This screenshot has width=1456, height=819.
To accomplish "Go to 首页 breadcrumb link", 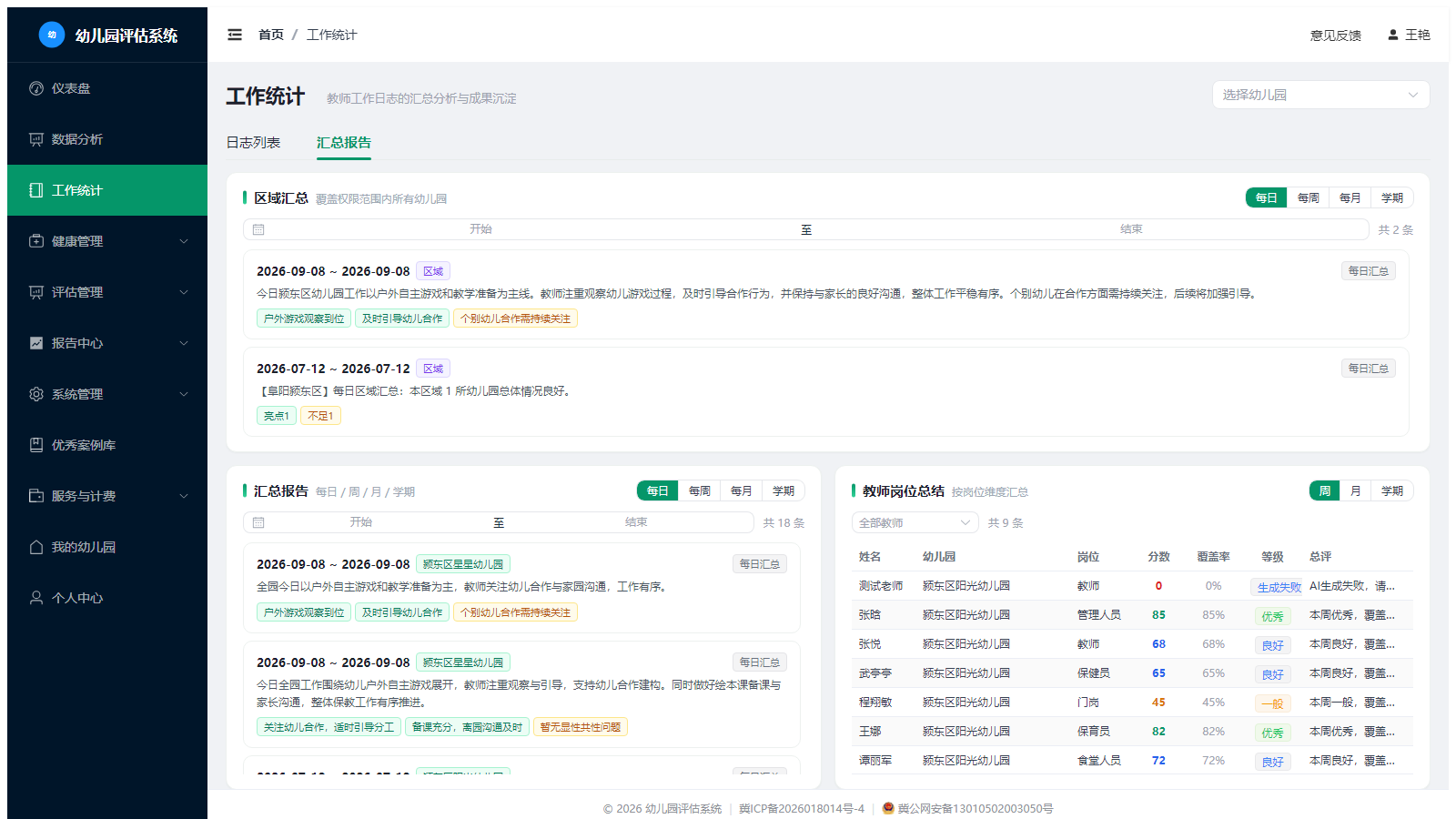I will (x=271, y=35).
